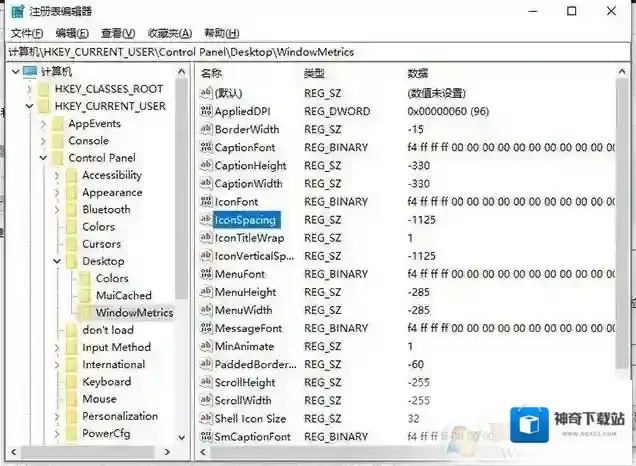Click tree pane scroll down arrow
Viewport: 636px width, 466px height.
pos(182,438)
